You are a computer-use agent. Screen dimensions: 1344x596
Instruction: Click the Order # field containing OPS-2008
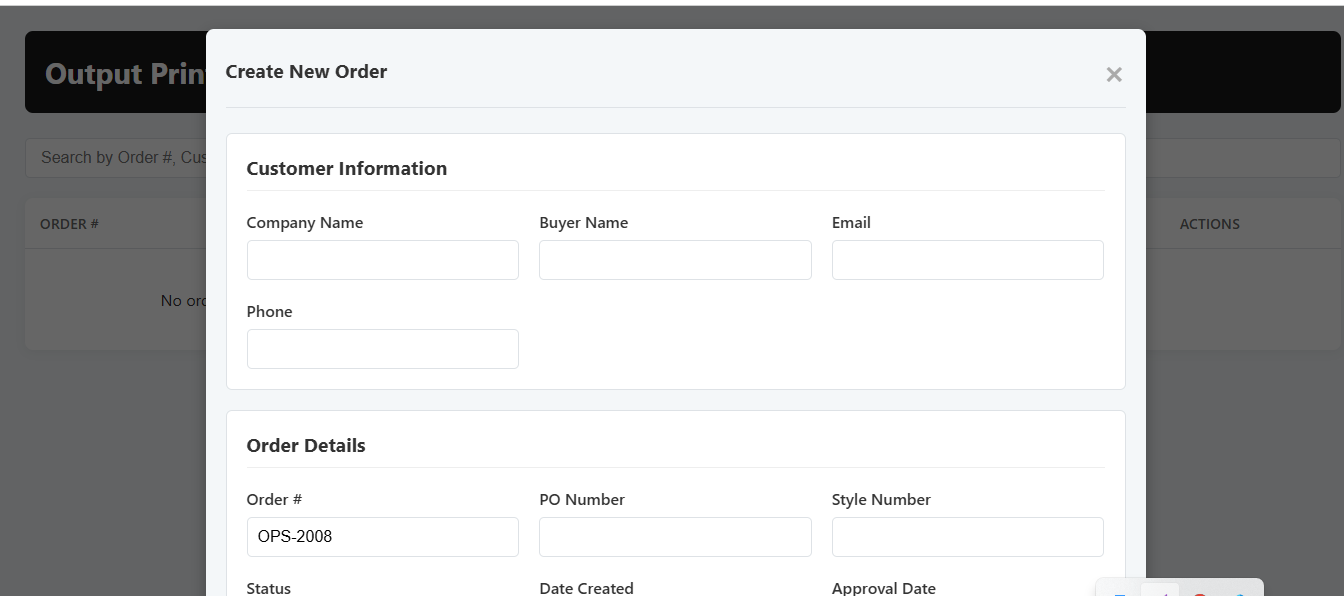[x=382, y=537]
